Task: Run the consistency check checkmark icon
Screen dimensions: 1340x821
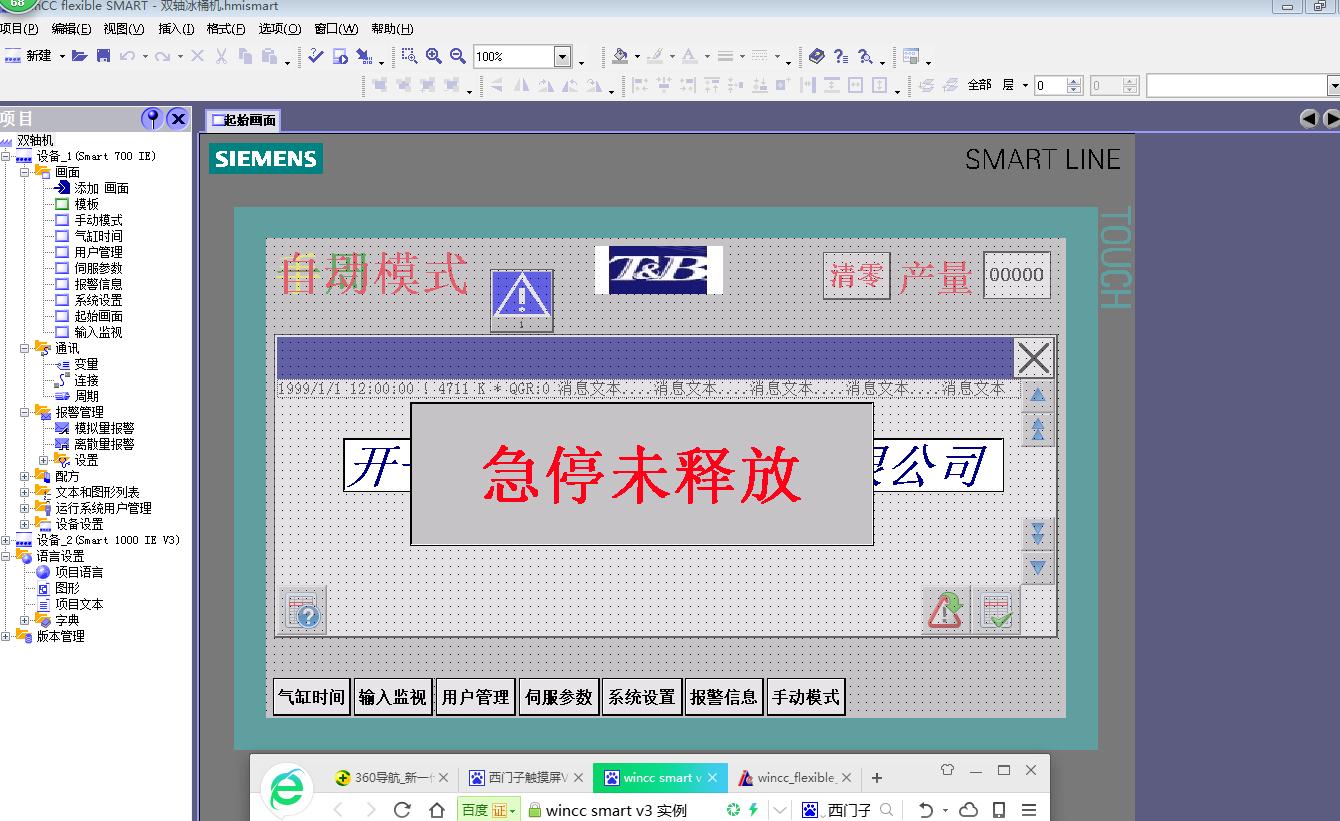Action: [316, 56]
